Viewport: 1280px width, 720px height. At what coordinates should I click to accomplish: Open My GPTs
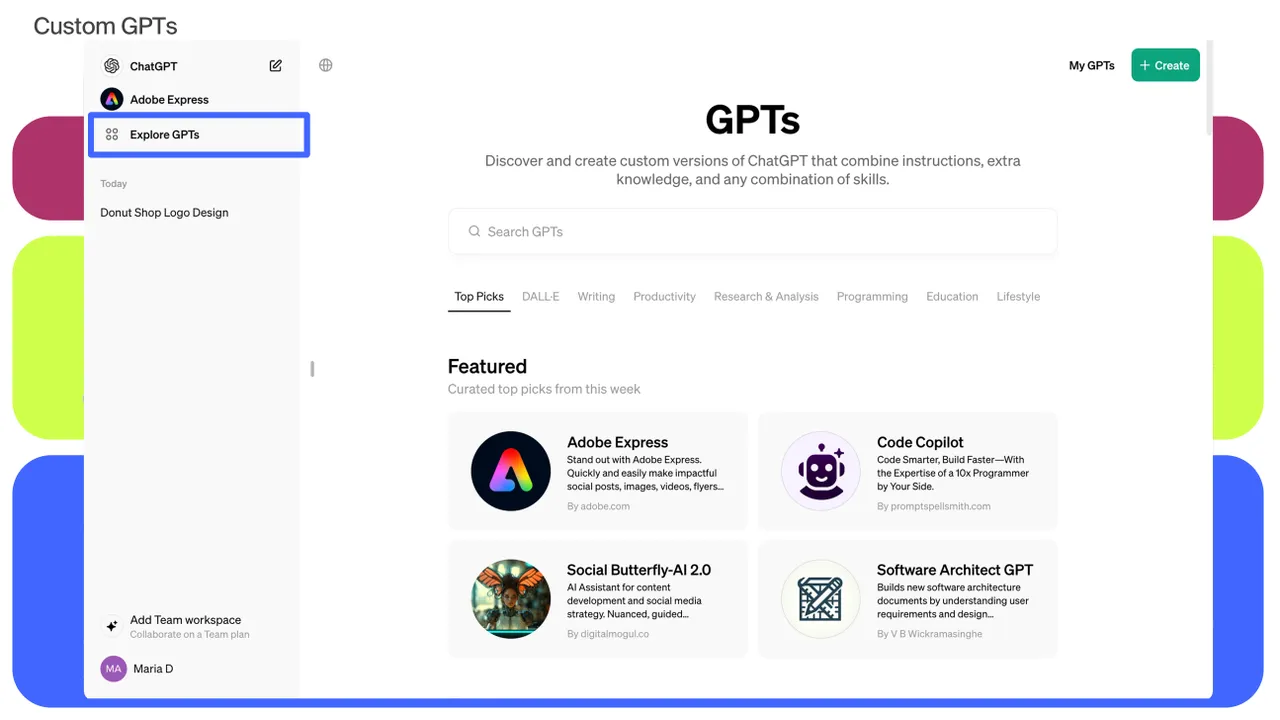(1092, 66)
